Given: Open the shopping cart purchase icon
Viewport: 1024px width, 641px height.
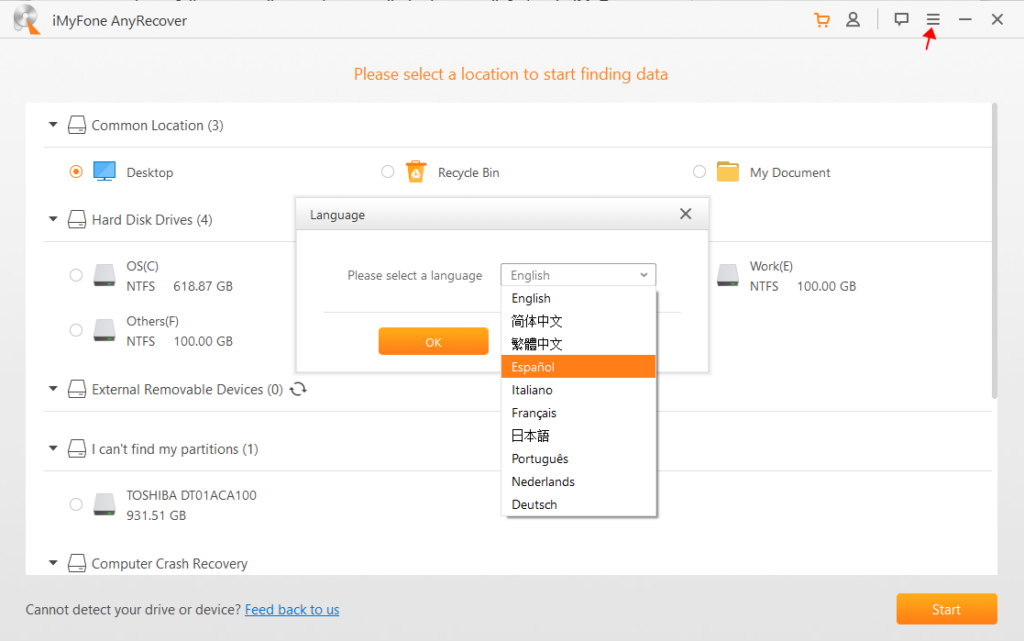Looking at the screenshot, I should click(822, 20).
